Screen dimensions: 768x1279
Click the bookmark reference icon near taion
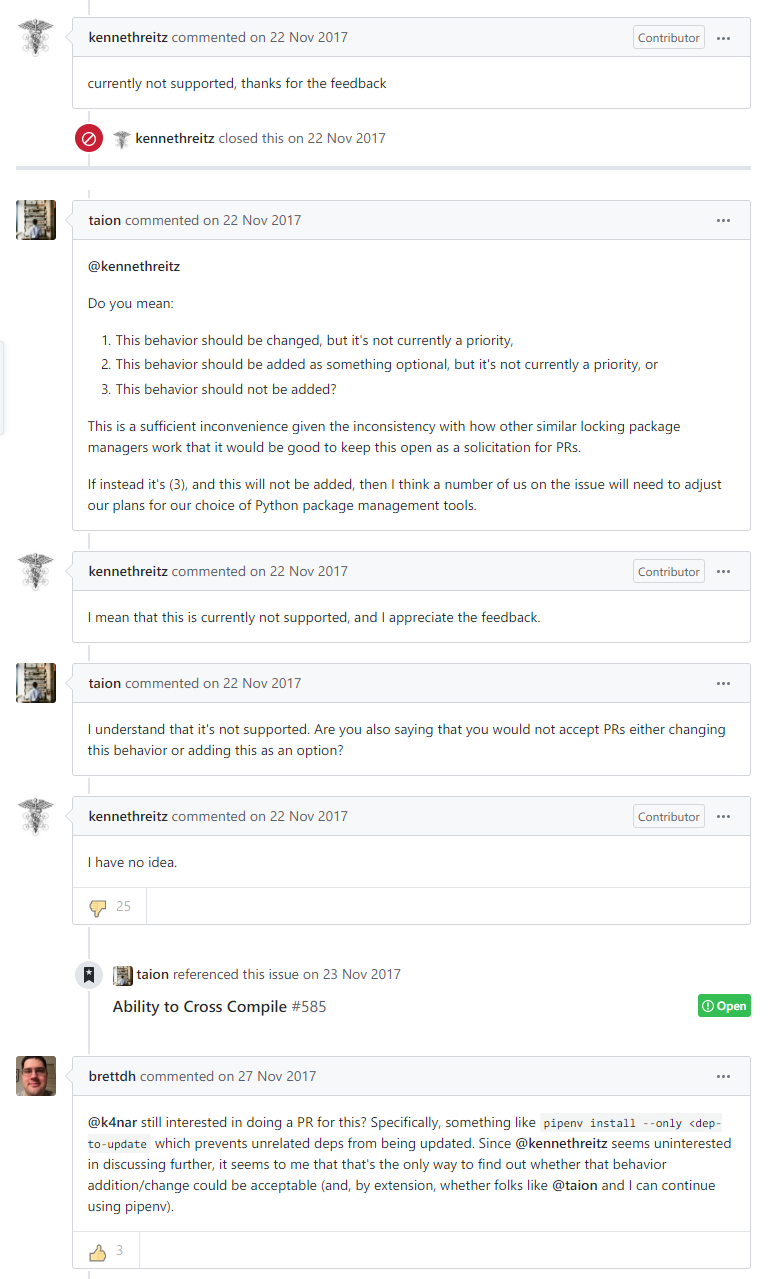[89, 974]
